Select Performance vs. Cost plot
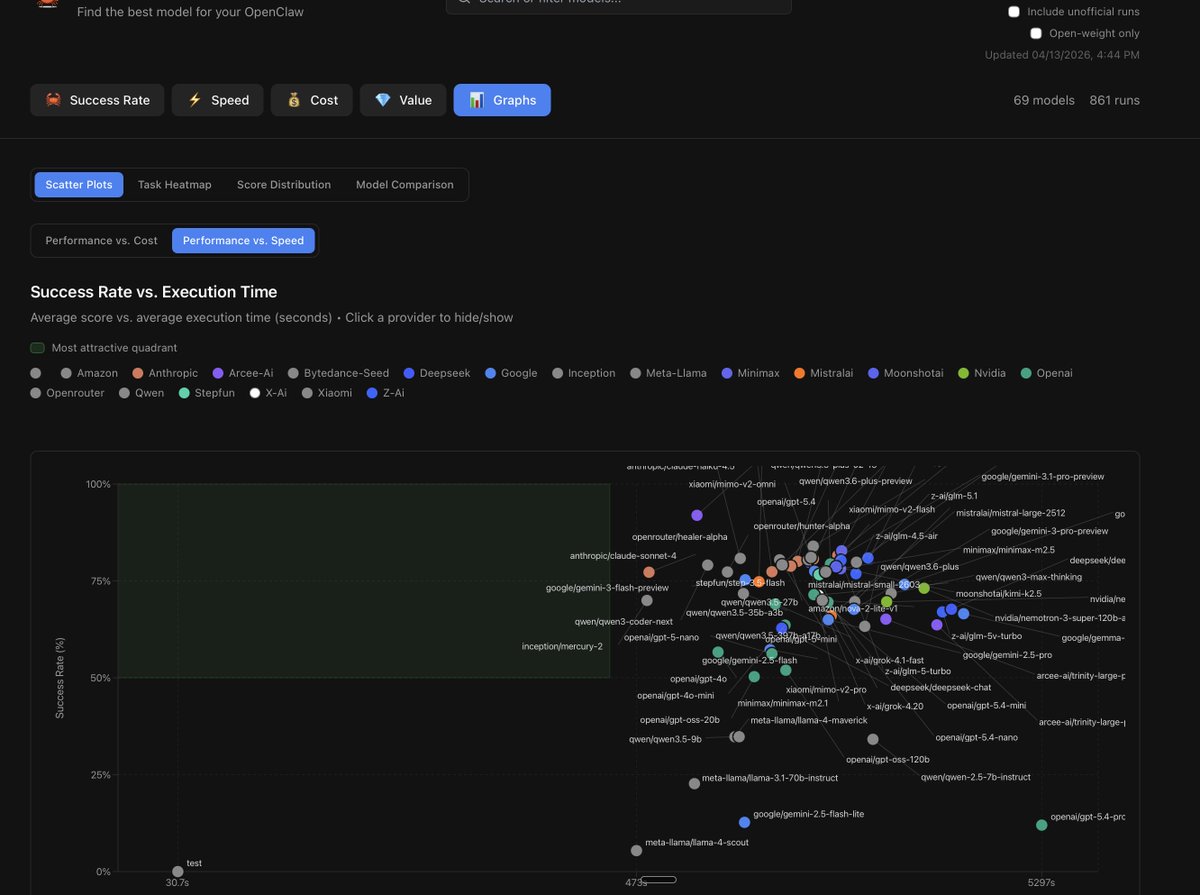The height and width of the screenshot is (895, 1200). [102, 241]
